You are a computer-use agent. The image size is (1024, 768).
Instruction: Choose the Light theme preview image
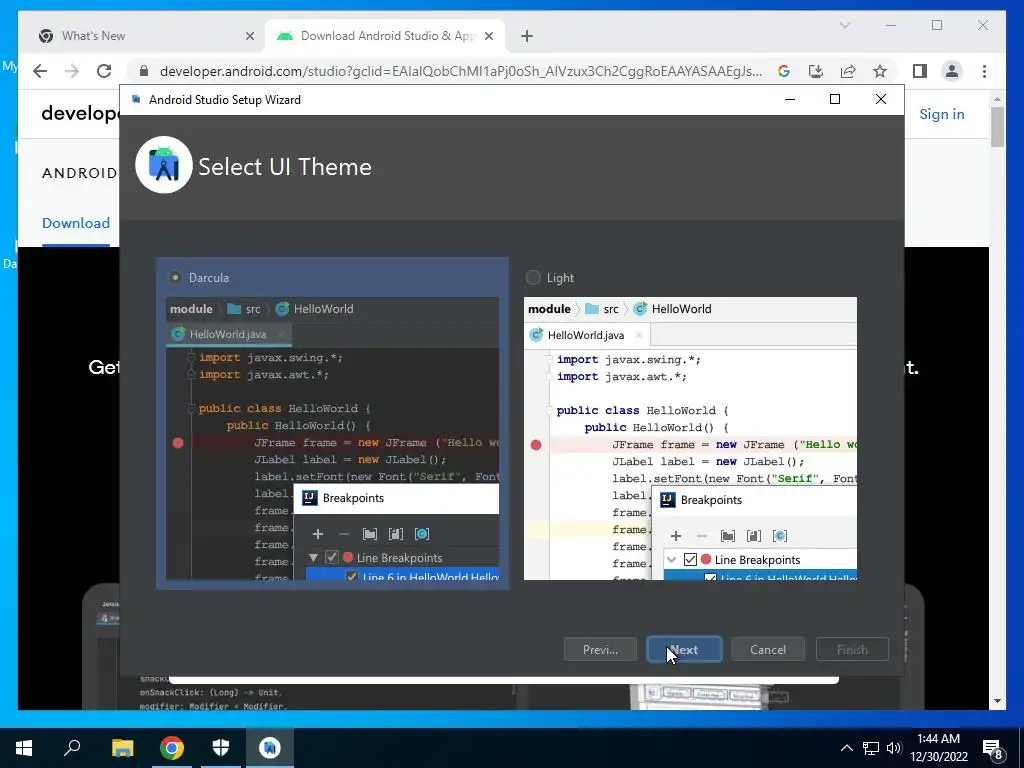click(690, 439)
